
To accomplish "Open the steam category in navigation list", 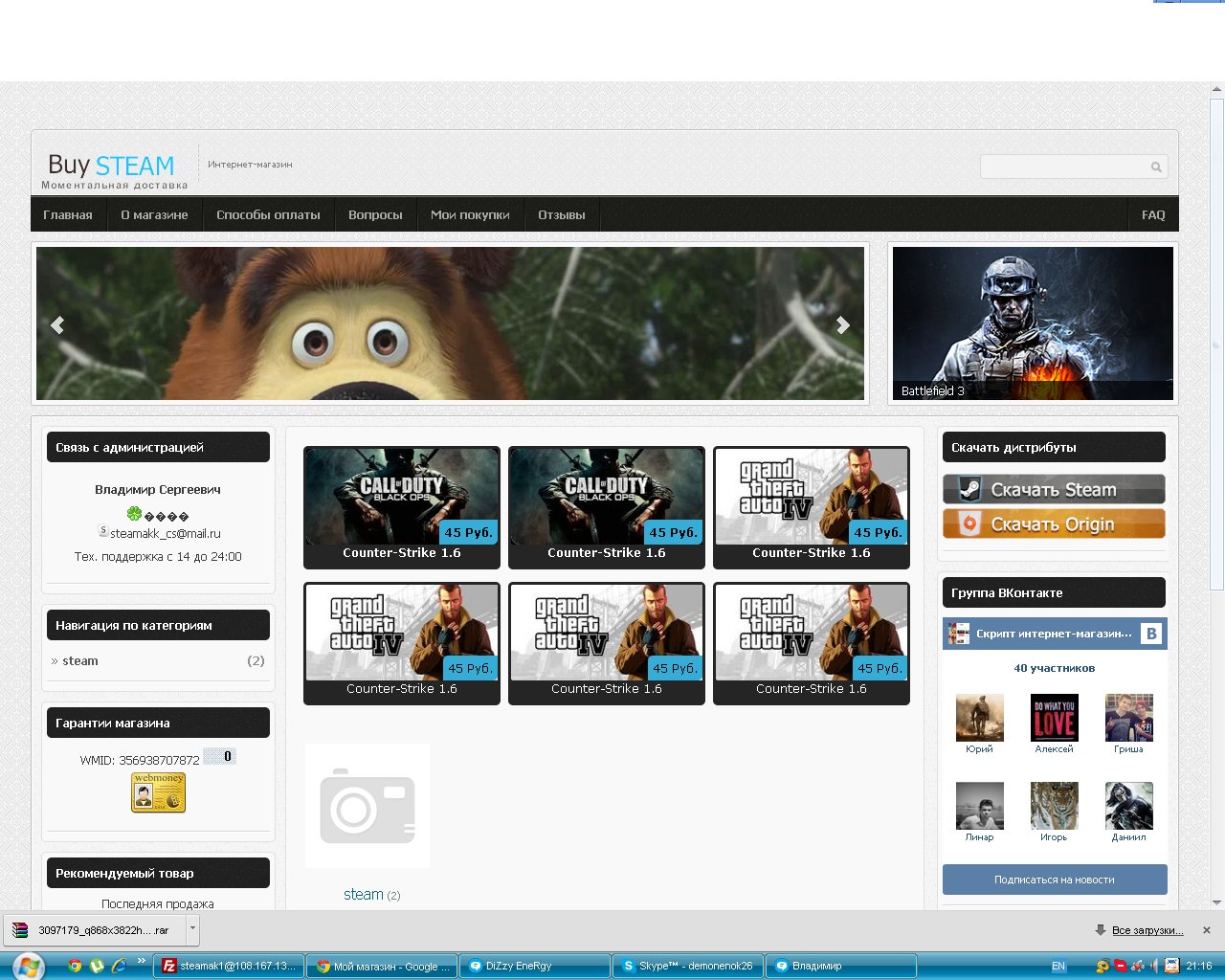I will [x=80, y=660].
